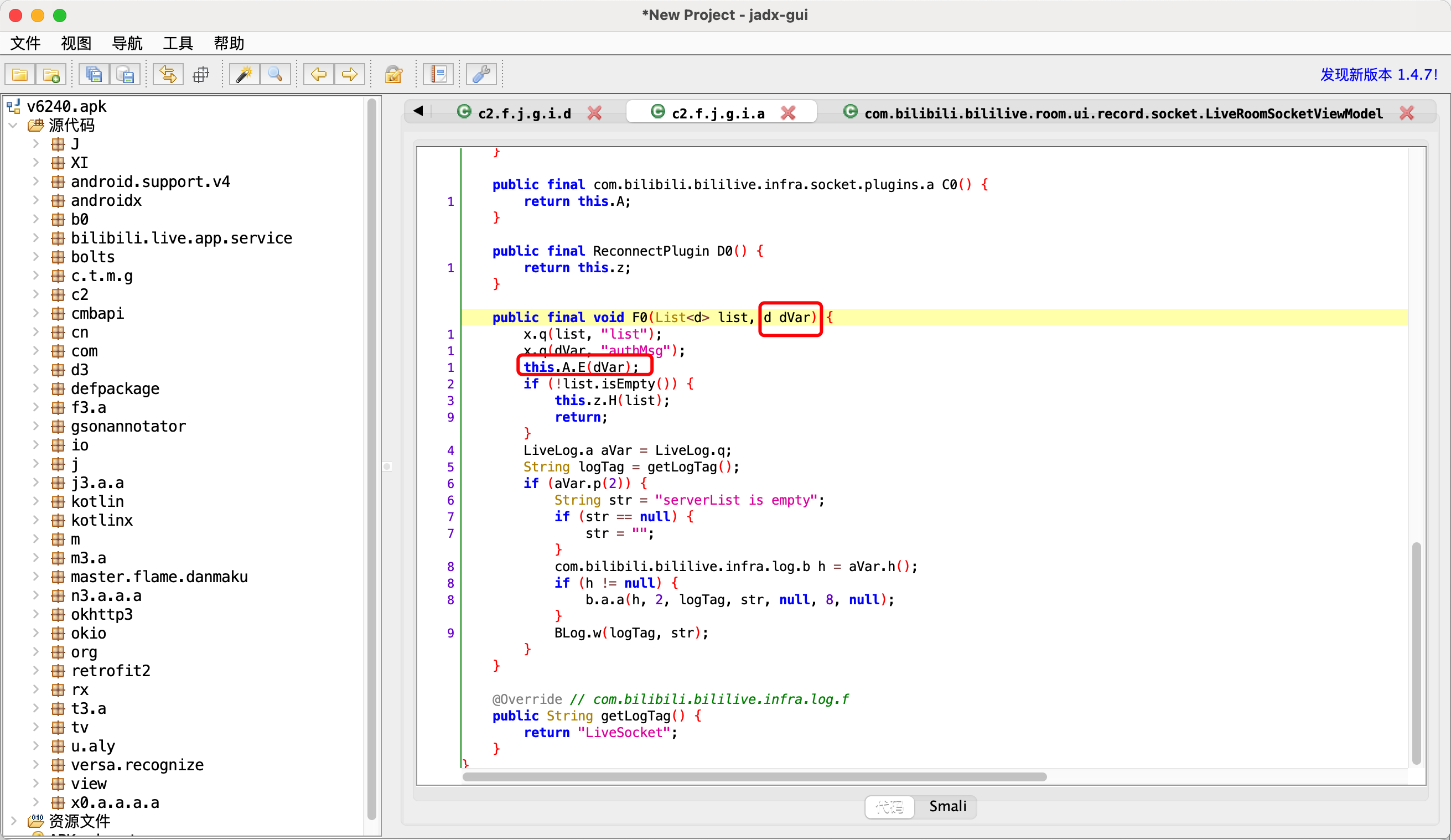The height and width of the screenshot is (840, 1451).
Task: Select v6240.apk root node
Action: [x=66, y=106]
